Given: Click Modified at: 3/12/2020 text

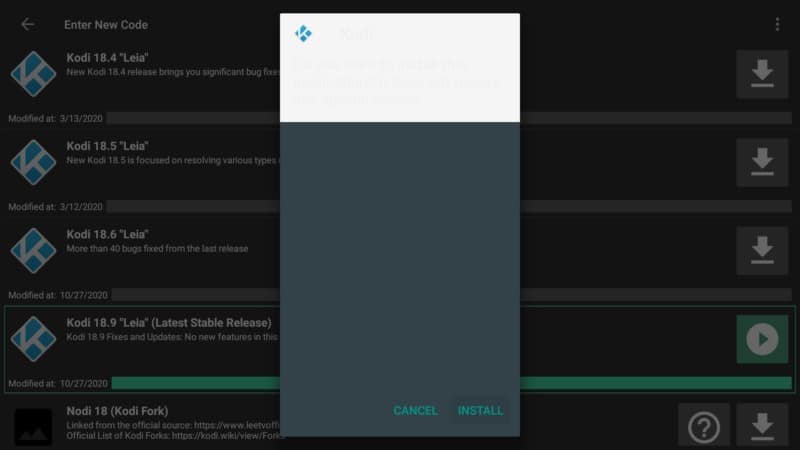Looking at the screenshot, I should (x=55, y=207).
